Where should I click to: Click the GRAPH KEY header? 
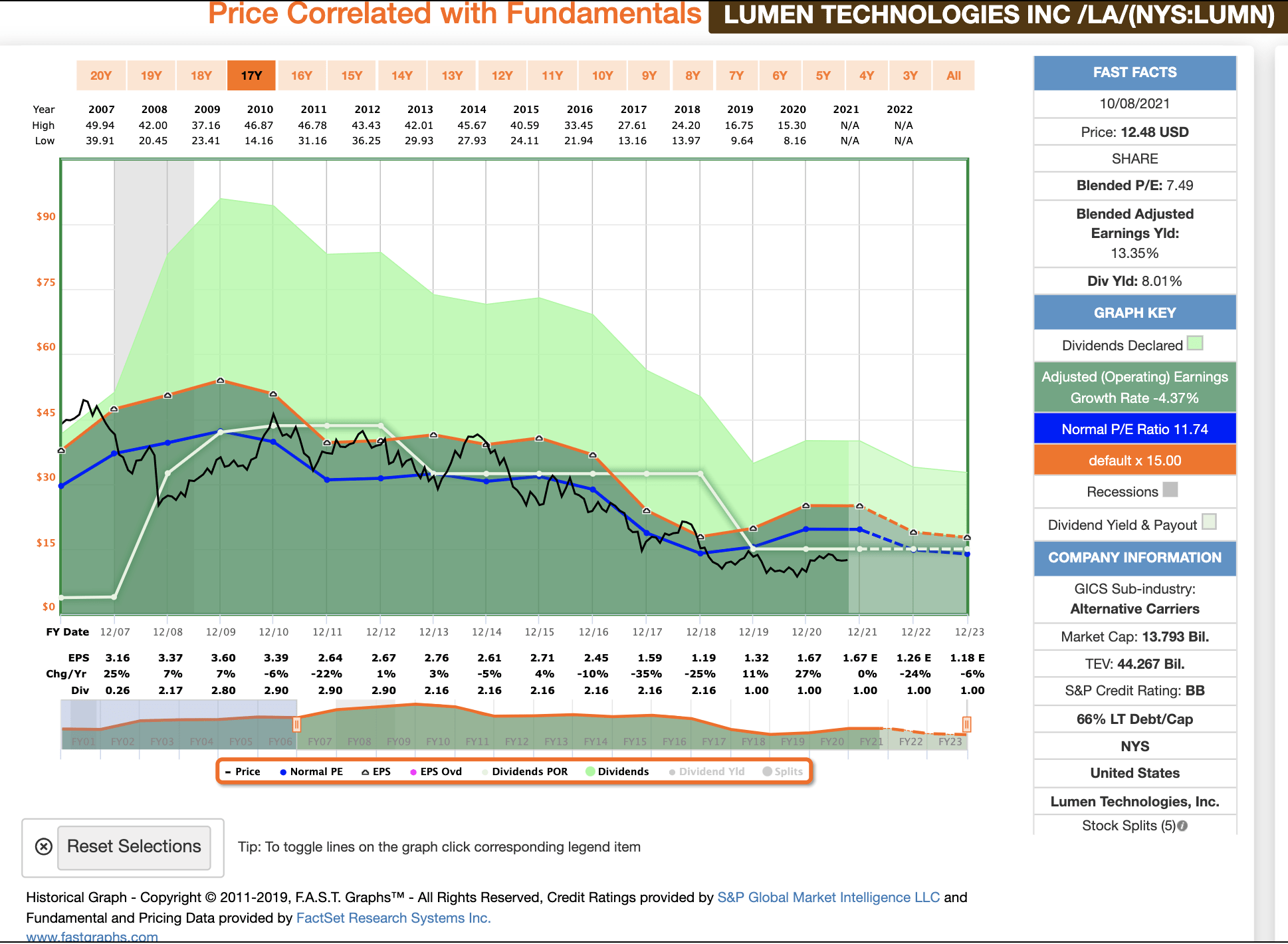(1135, 312)
